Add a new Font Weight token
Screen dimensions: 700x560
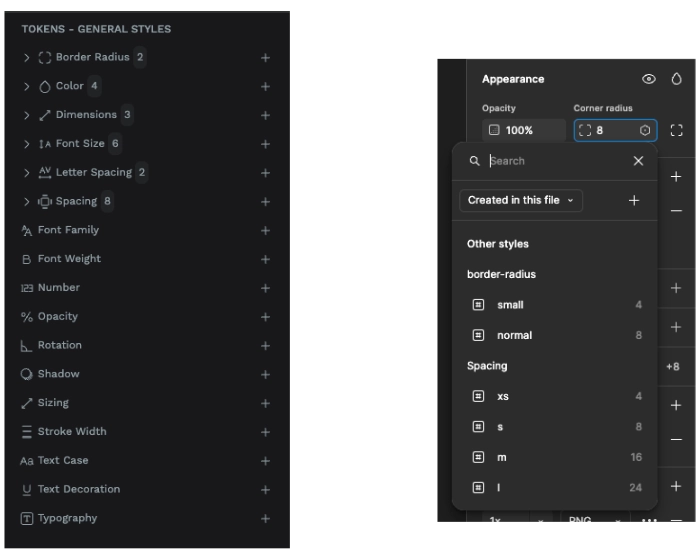click(265, 259)
